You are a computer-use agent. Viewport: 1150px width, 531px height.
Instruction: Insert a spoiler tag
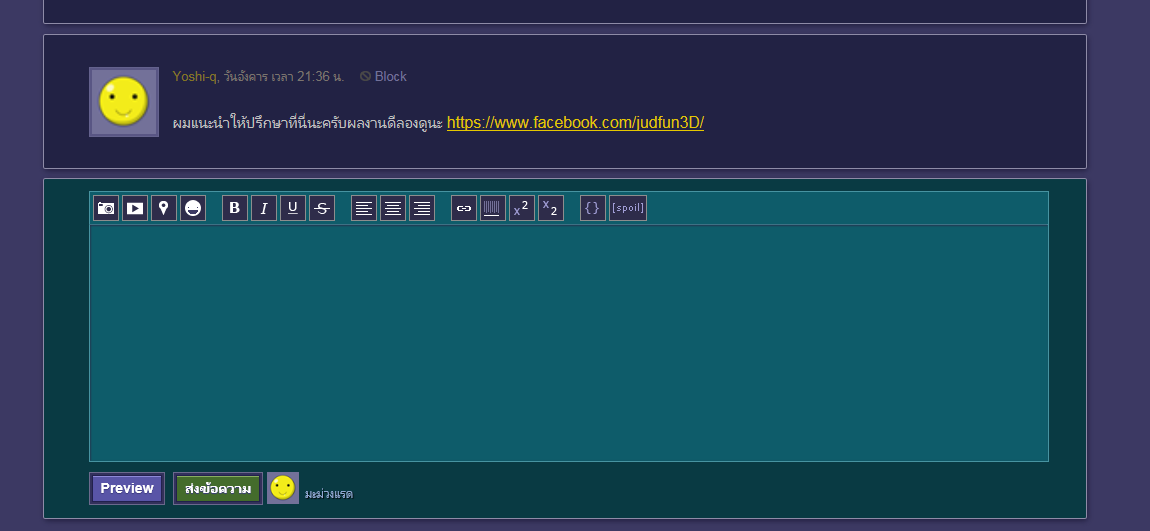pyautogui.click(x=628, y=208)
